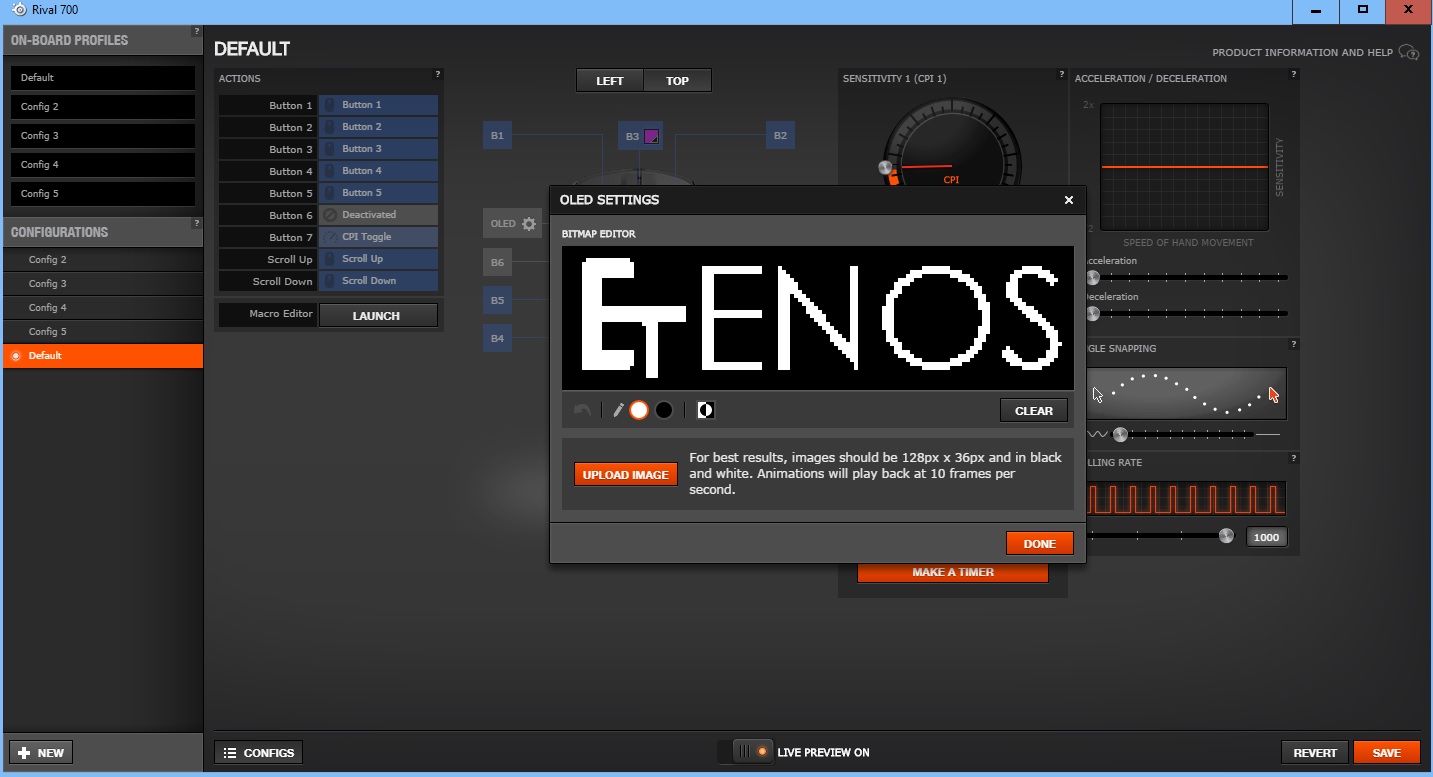Image resolution: width=1433 pixels, height=777 pixels.
Task: Undo last bitmap edit with the arrow icon
Action: pyautogui.click(x=582, y=410)
